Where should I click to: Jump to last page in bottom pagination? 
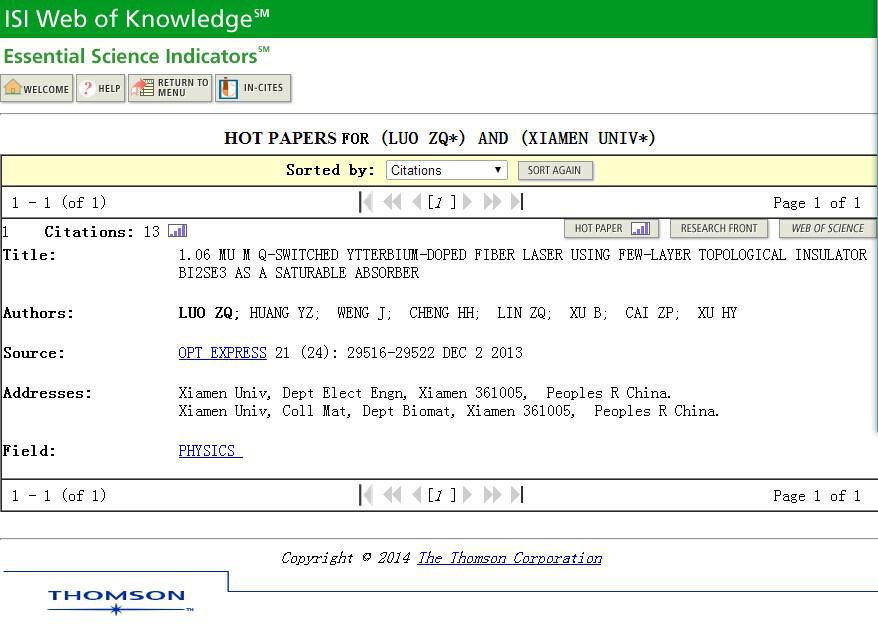coord(516,495)
